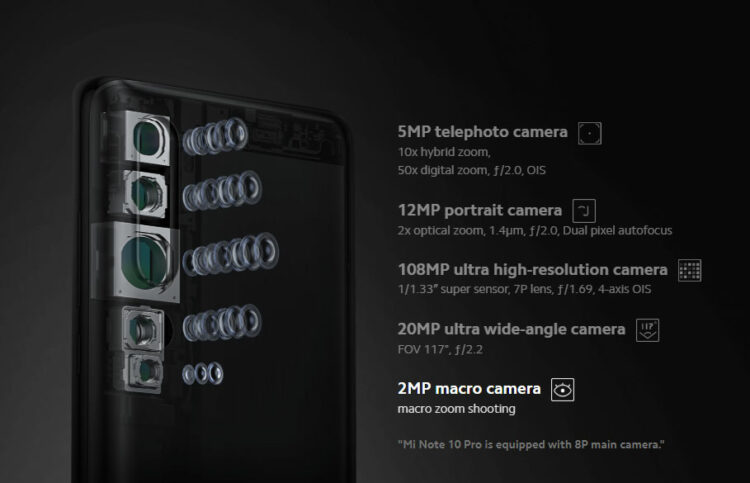The height and width of the screenshot is (483, 750).
Task: Click the large 108MP main sensor module
Action: [146, 262]
